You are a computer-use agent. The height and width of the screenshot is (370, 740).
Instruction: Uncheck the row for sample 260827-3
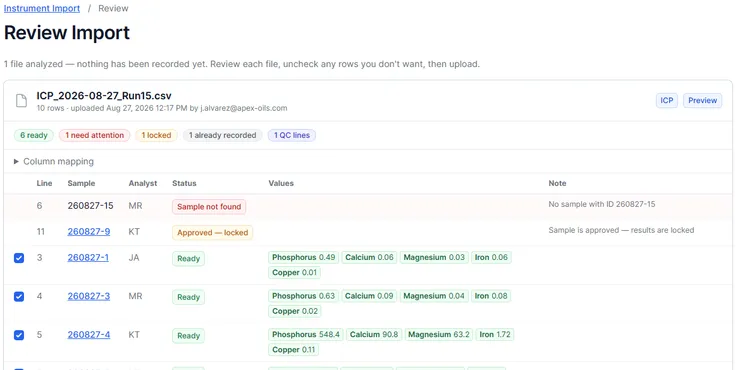click(x=19, y=297)
